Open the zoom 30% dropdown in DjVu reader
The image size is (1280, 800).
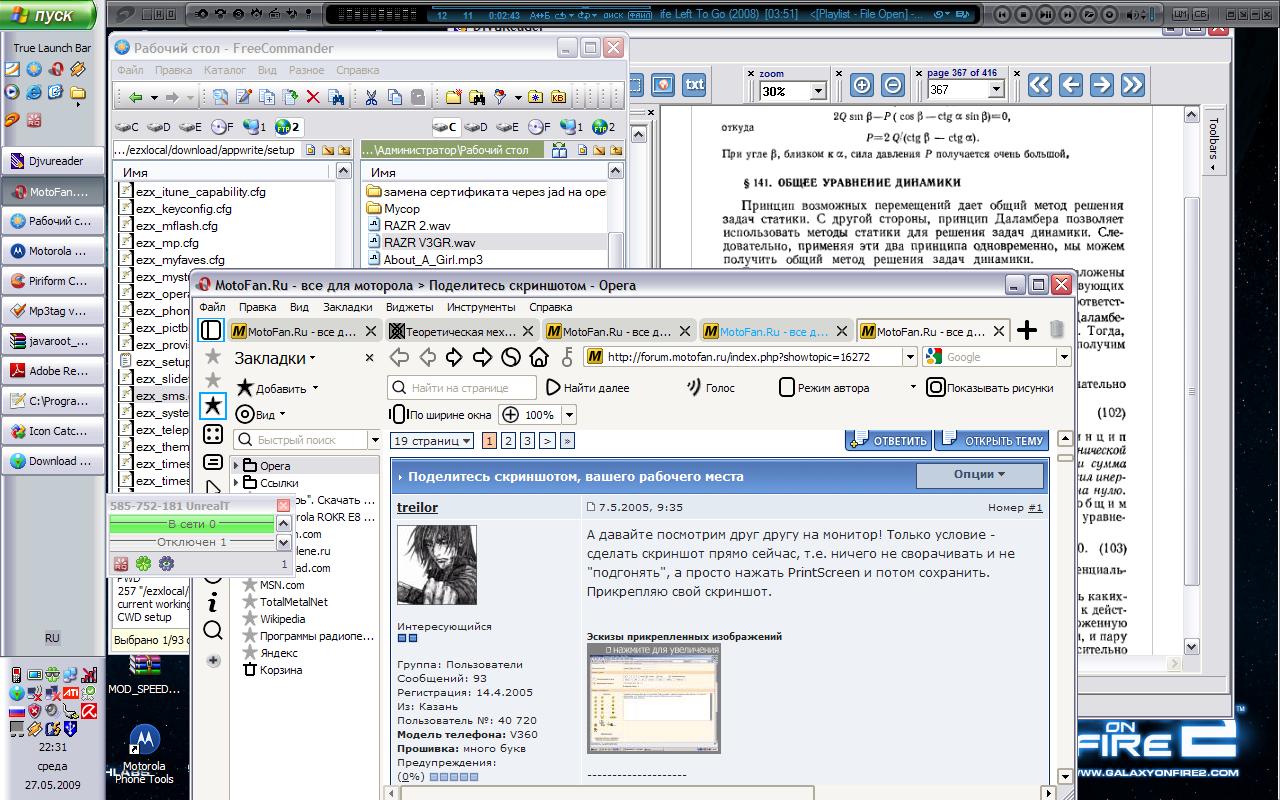pyautogui.click(x=818, y=91)
